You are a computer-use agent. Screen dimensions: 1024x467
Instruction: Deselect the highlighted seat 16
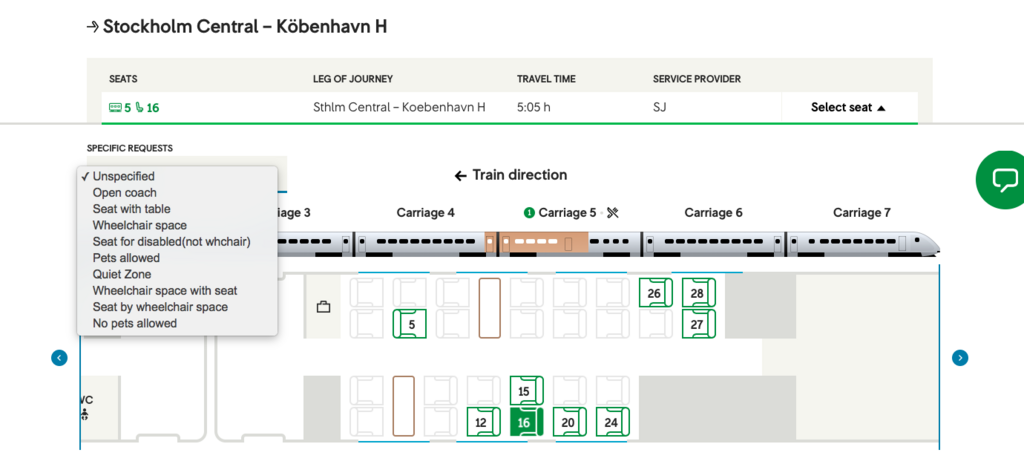[x=525, y=422]
